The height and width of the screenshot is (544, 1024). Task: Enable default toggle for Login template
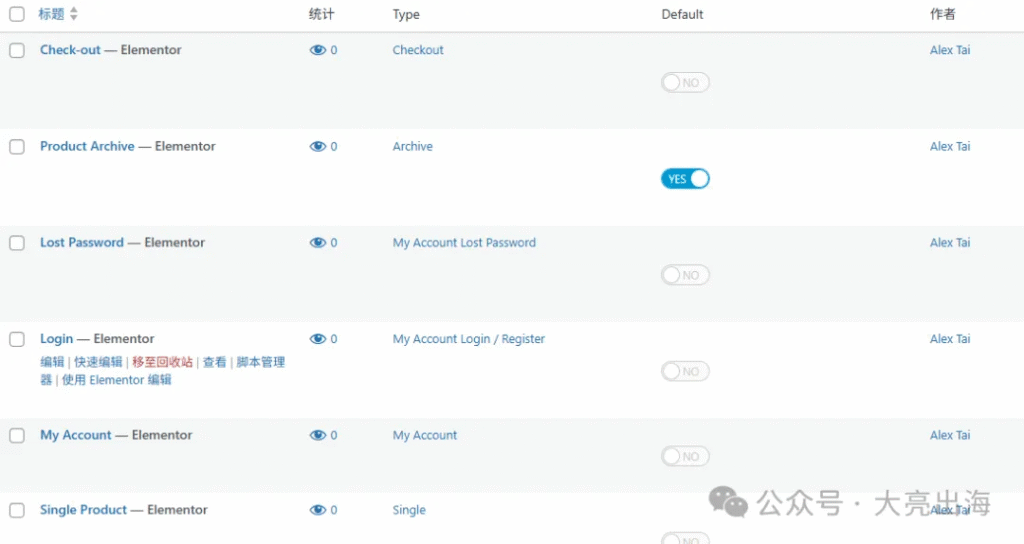click(685, 372)
